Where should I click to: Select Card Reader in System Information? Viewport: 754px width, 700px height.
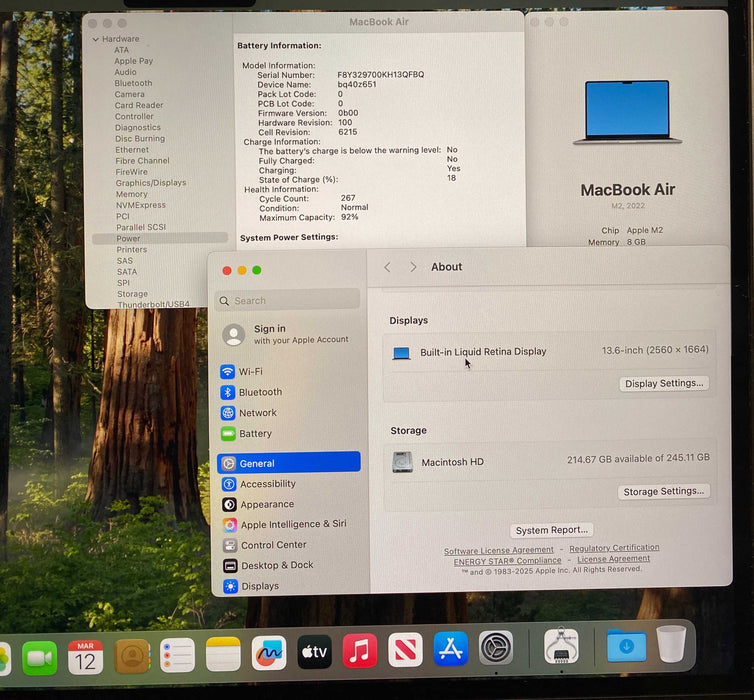point(138,105)
